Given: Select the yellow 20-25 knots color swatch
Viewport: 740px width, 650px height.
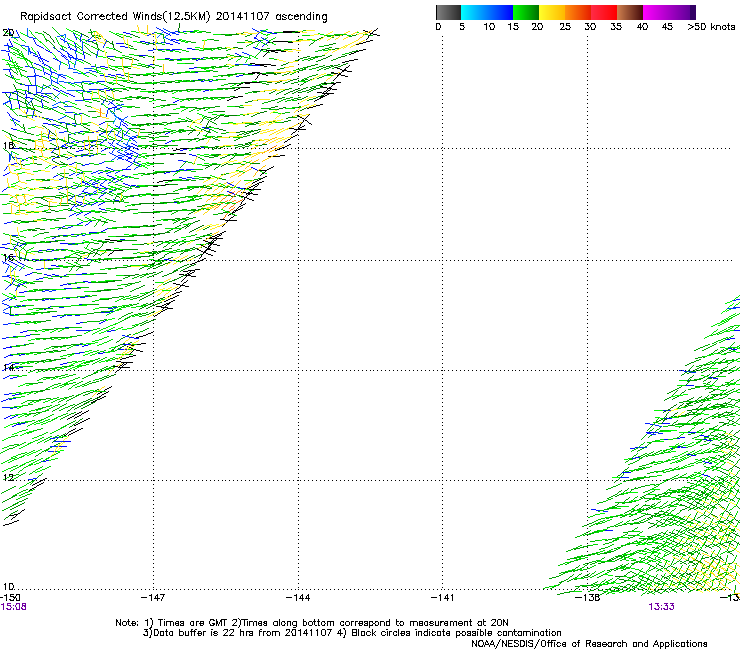Looking at the screenshot, I should (x=552, y=12).
